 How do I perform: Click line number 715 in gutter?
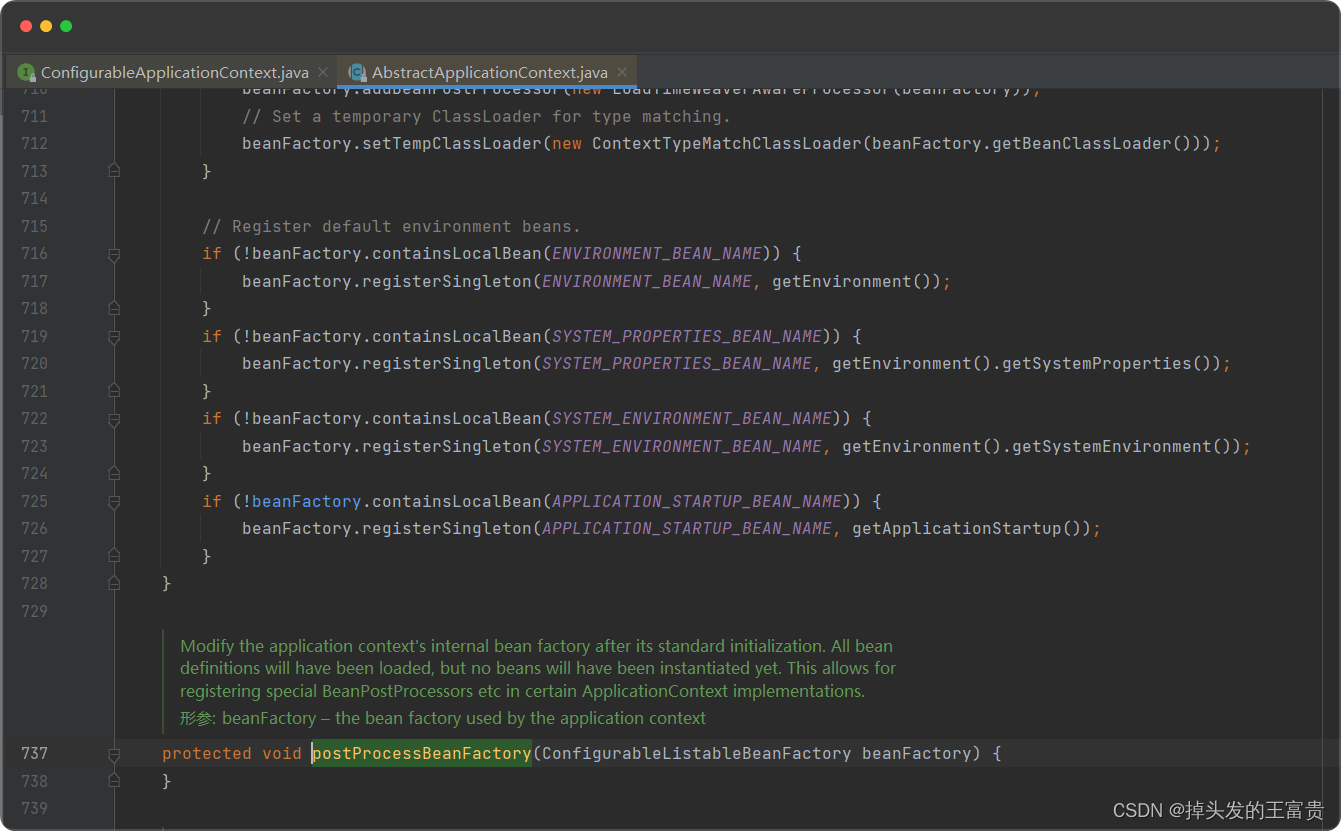pyautogui.click(x=34, y=226)
